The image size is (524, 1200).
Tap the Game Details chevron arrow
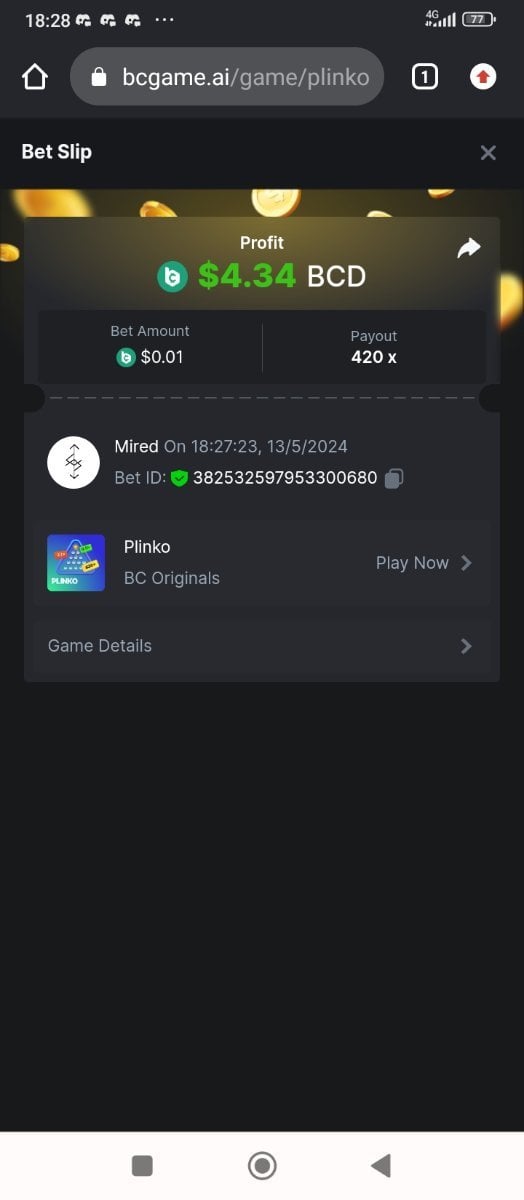pyautogui.click(x=466, y=646)
